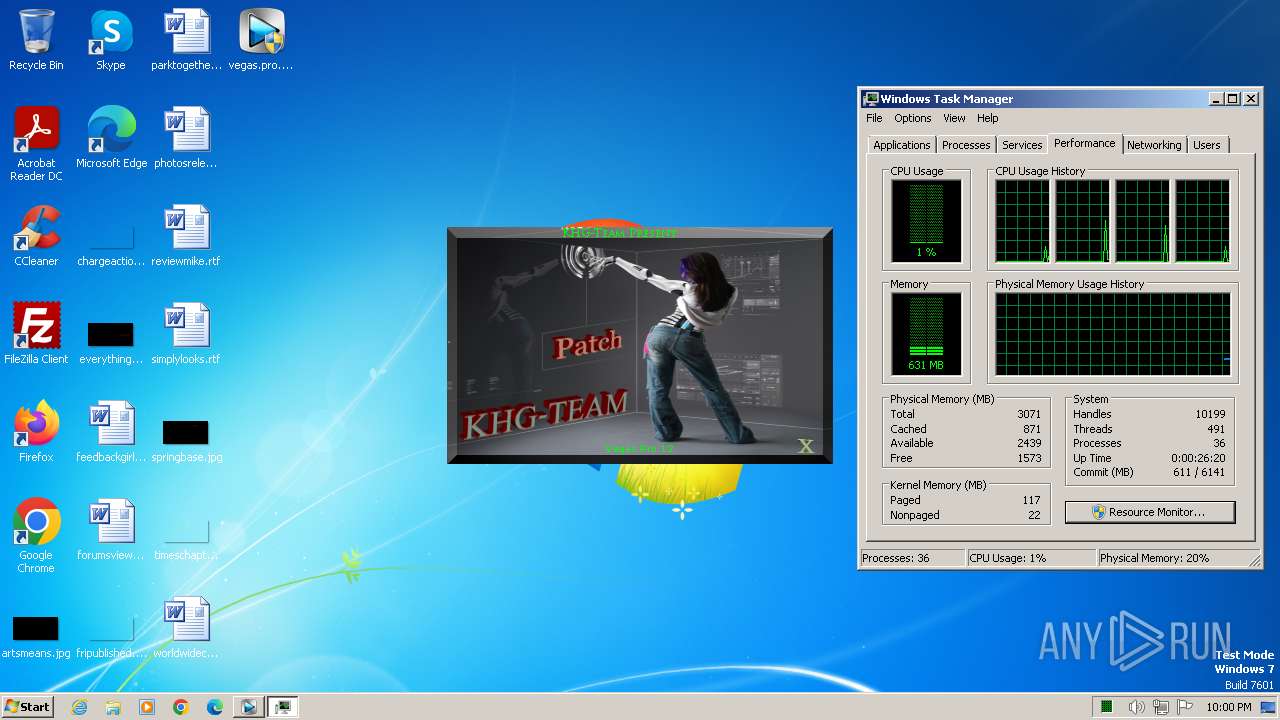The image size is (1280, 720).
Task: Select the forumsview Word document icon
Action: 111,530
